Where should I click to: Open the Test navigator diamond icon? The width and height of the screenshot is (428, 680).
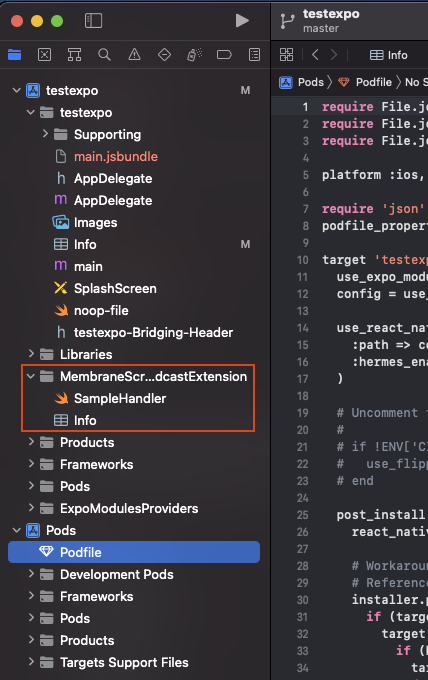click(164, 55)
